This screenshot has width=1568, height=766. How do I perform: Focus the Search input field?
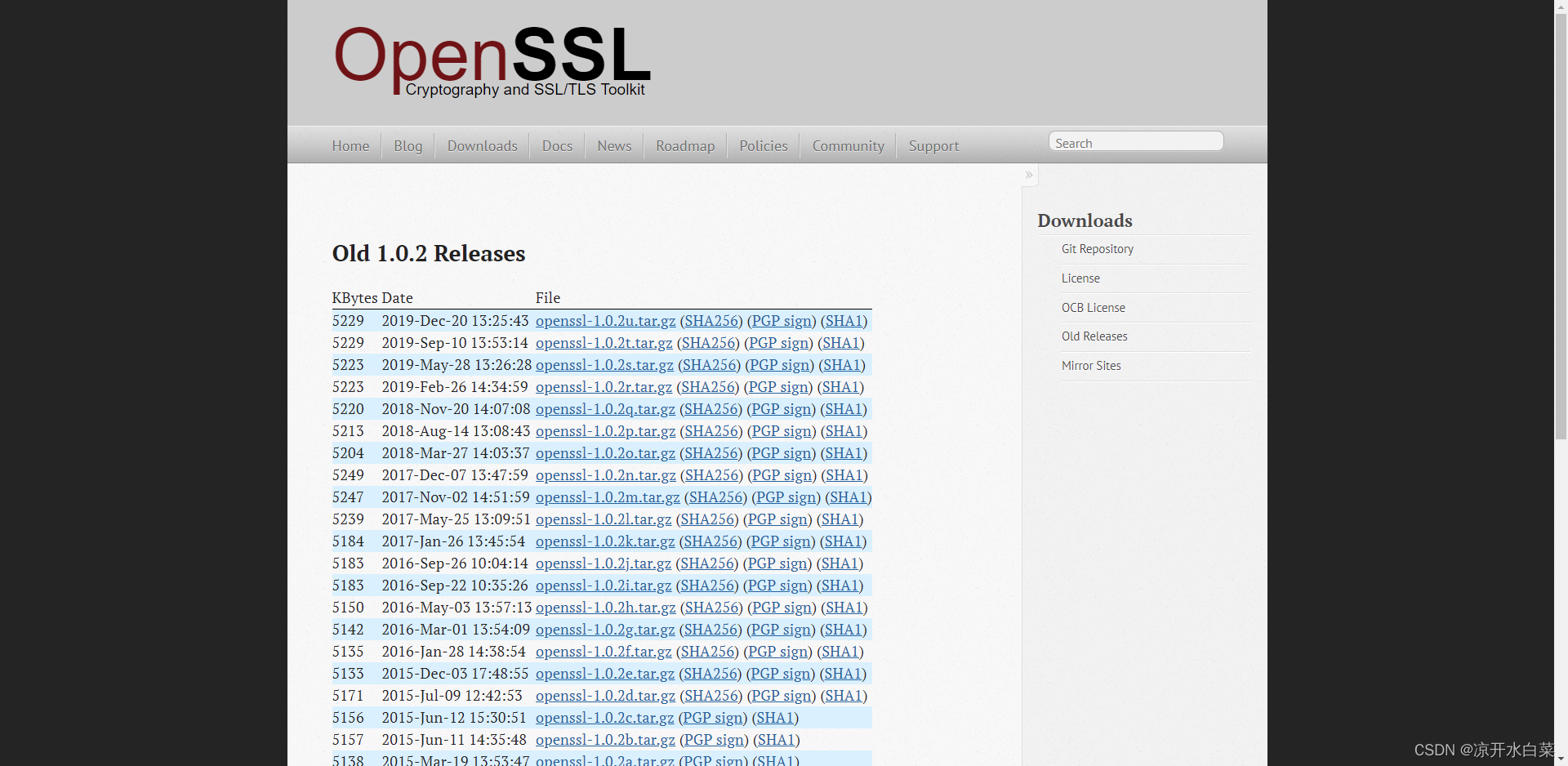pyautogui.click(x=1136, y=142)
